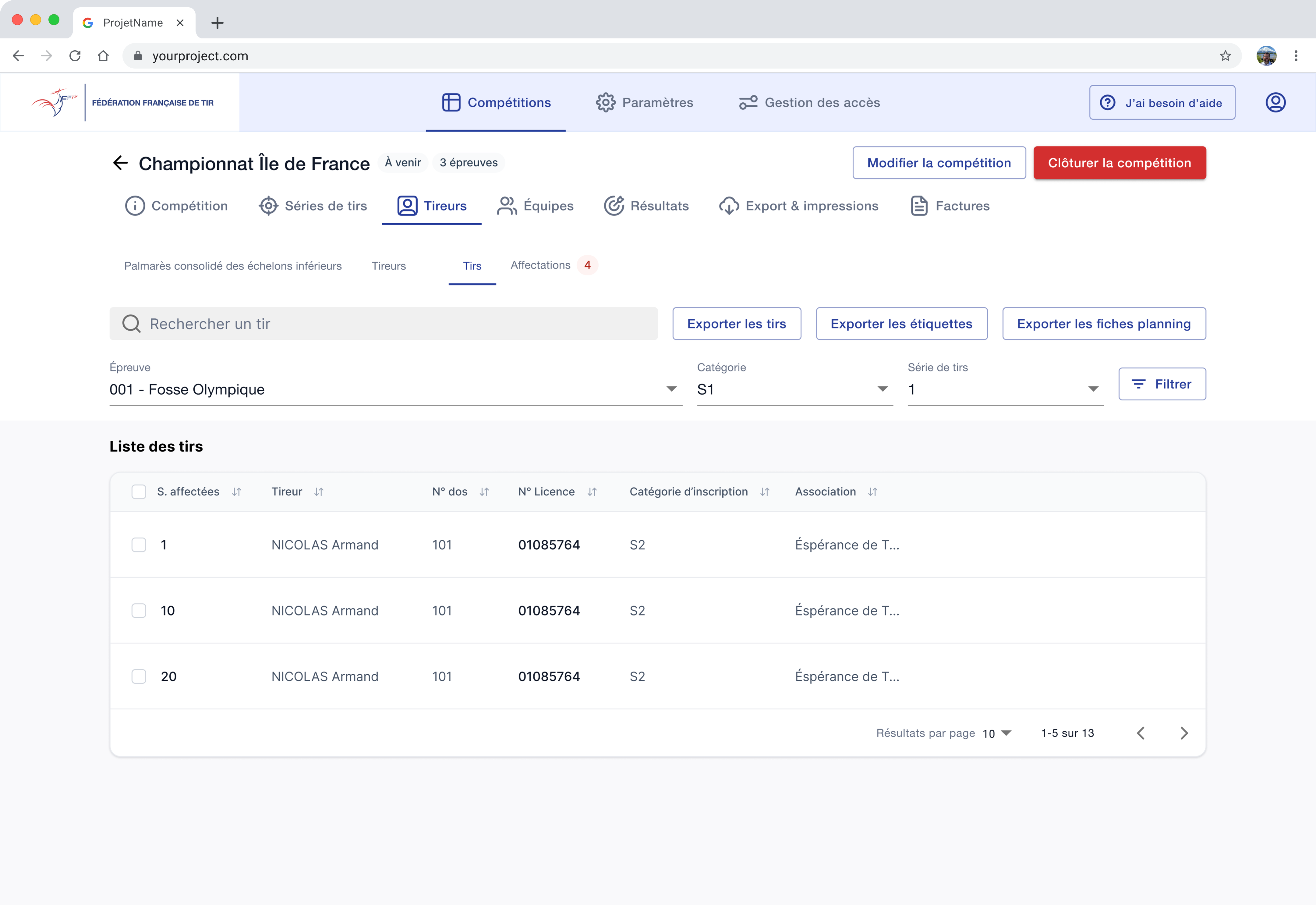Sort by Catégorie d'inscription column arrows
Image resolution: width=1316 pixels, height=905 pixels.
[x=765, y=492]
